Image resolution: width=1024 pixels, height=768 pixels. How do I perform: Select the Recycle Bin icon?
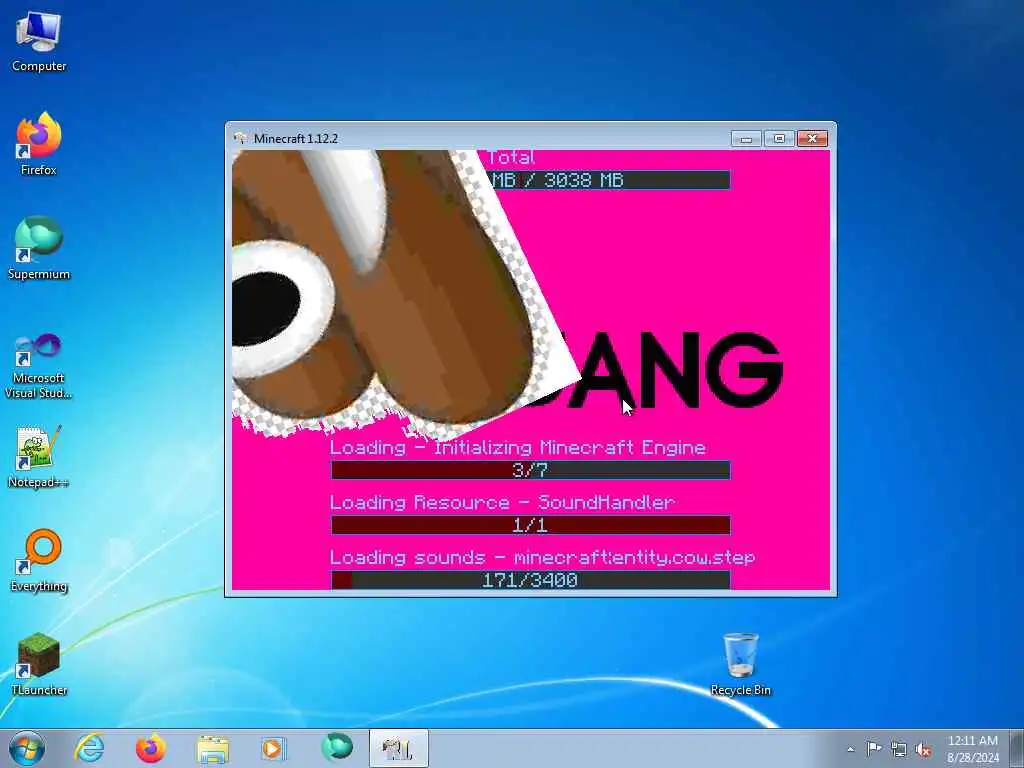coord(741,664)
